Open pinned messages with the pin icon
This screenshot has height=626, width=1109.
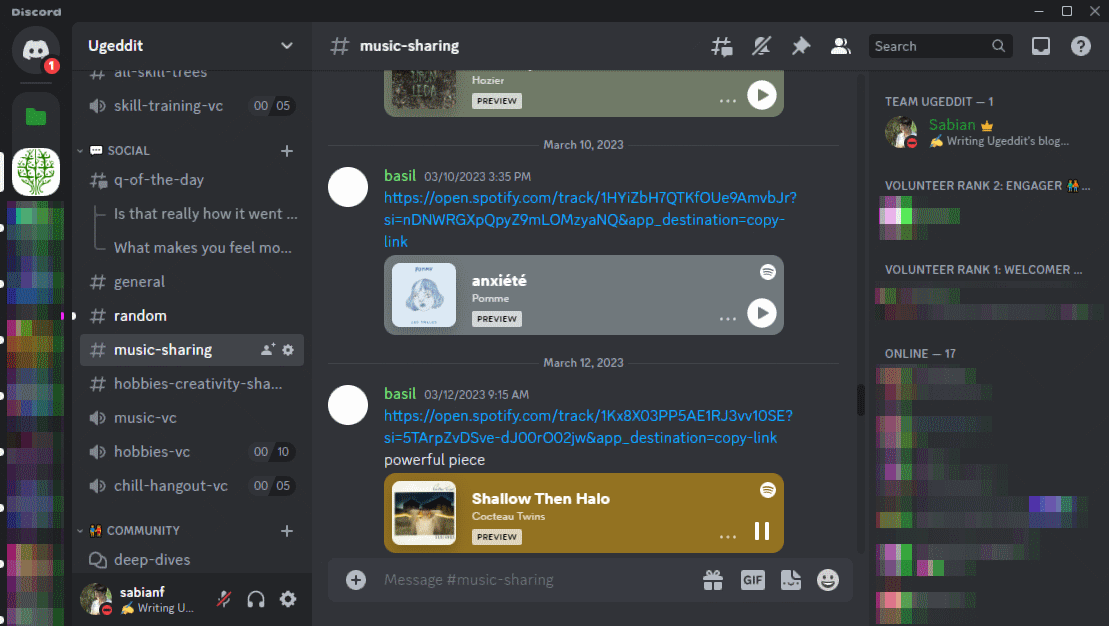(x=801, y=46)
